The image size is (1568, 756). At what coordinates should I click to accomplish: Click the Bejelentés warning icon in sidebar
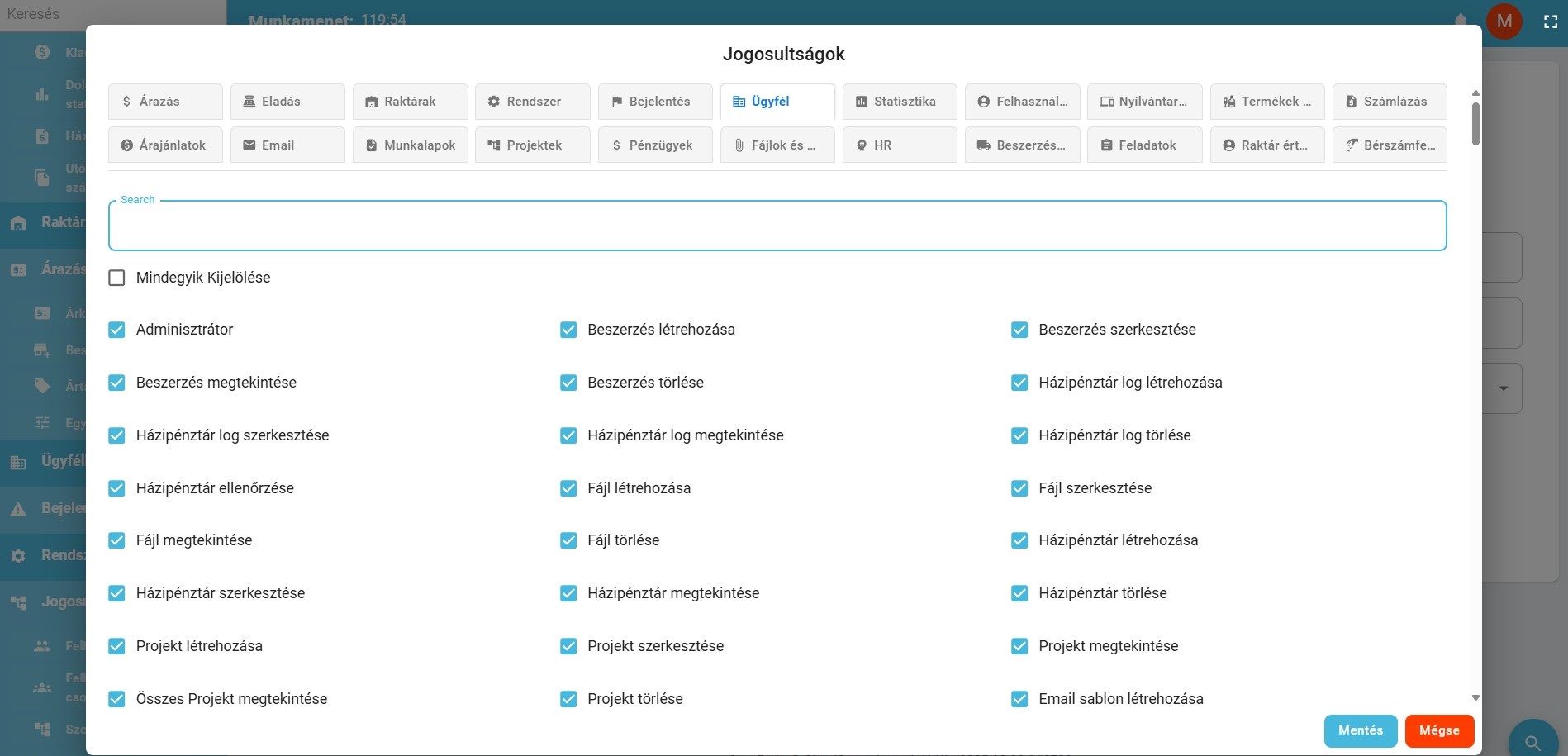(x=18, y=509)
